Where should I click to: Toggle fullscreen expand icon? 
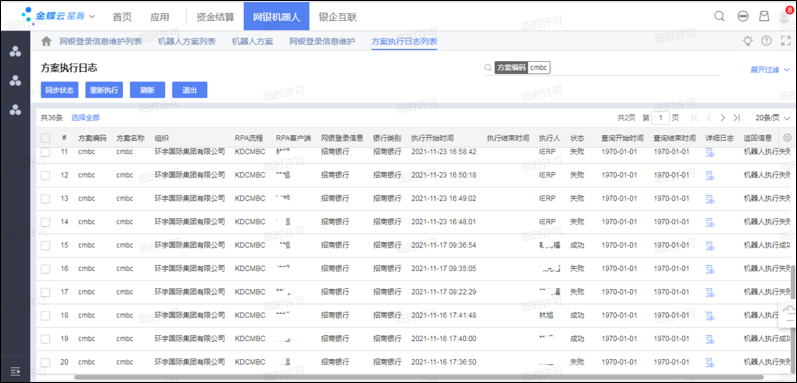786,41
